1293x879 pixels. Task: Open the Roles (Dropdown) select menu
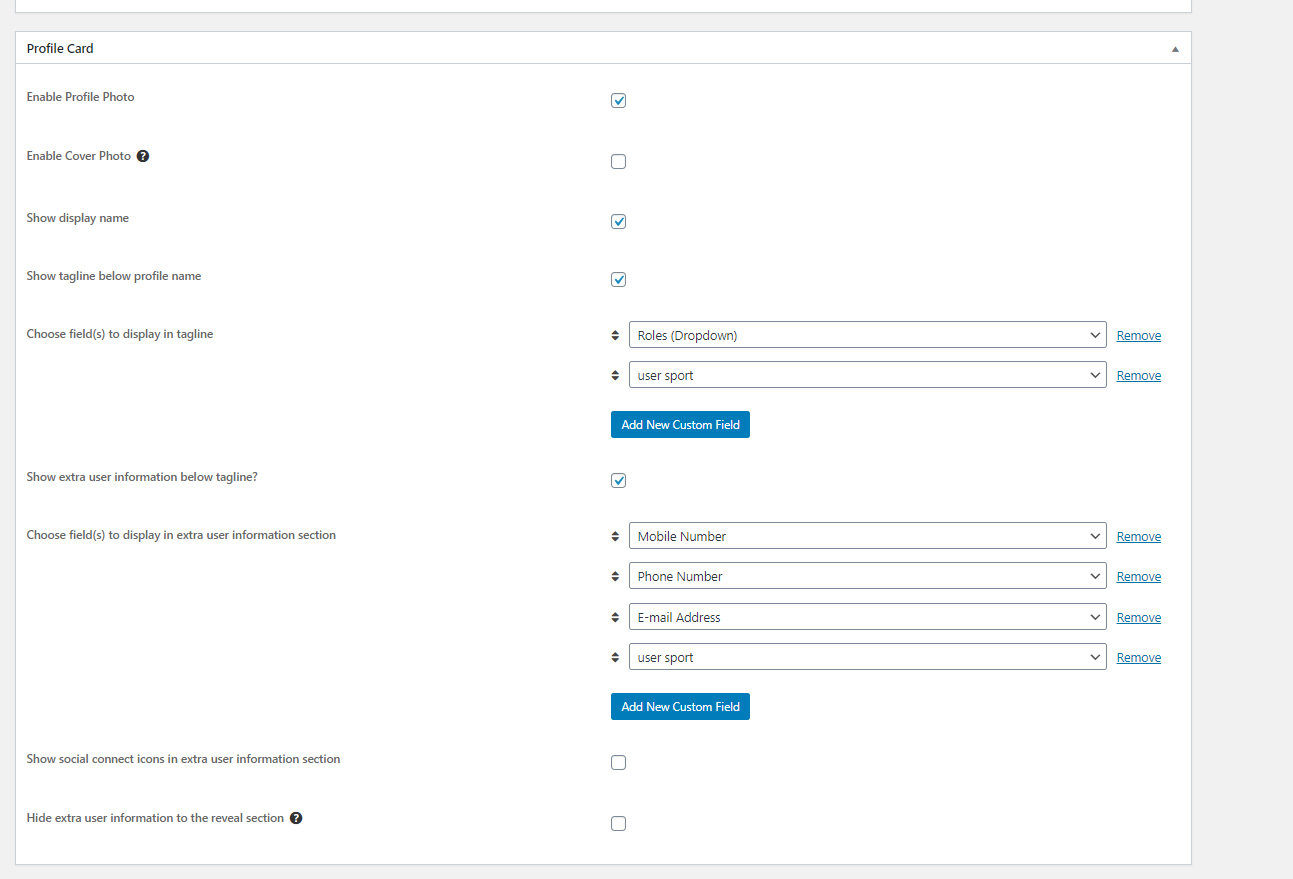point(867,336)
